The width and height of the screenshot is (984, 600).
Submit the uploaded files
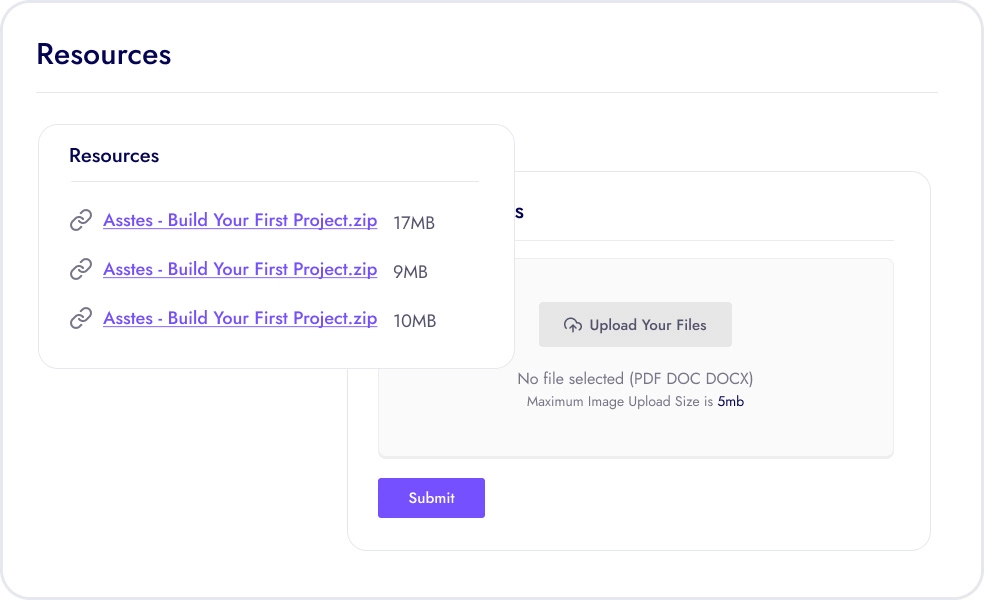click(431, 498)
